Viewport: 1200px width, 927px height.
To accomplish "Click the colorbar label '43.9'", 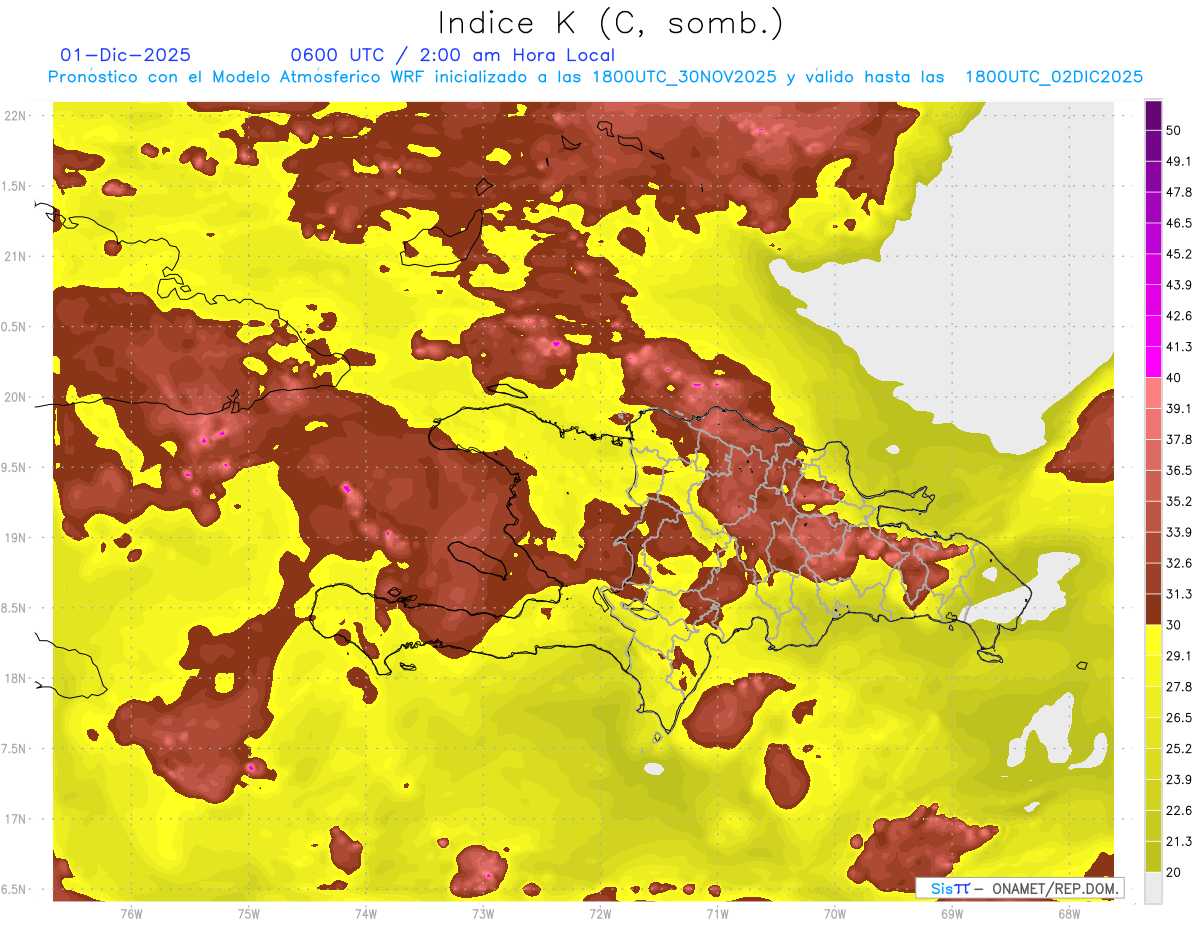I will pyautogui.click(x=1179, y=285).
